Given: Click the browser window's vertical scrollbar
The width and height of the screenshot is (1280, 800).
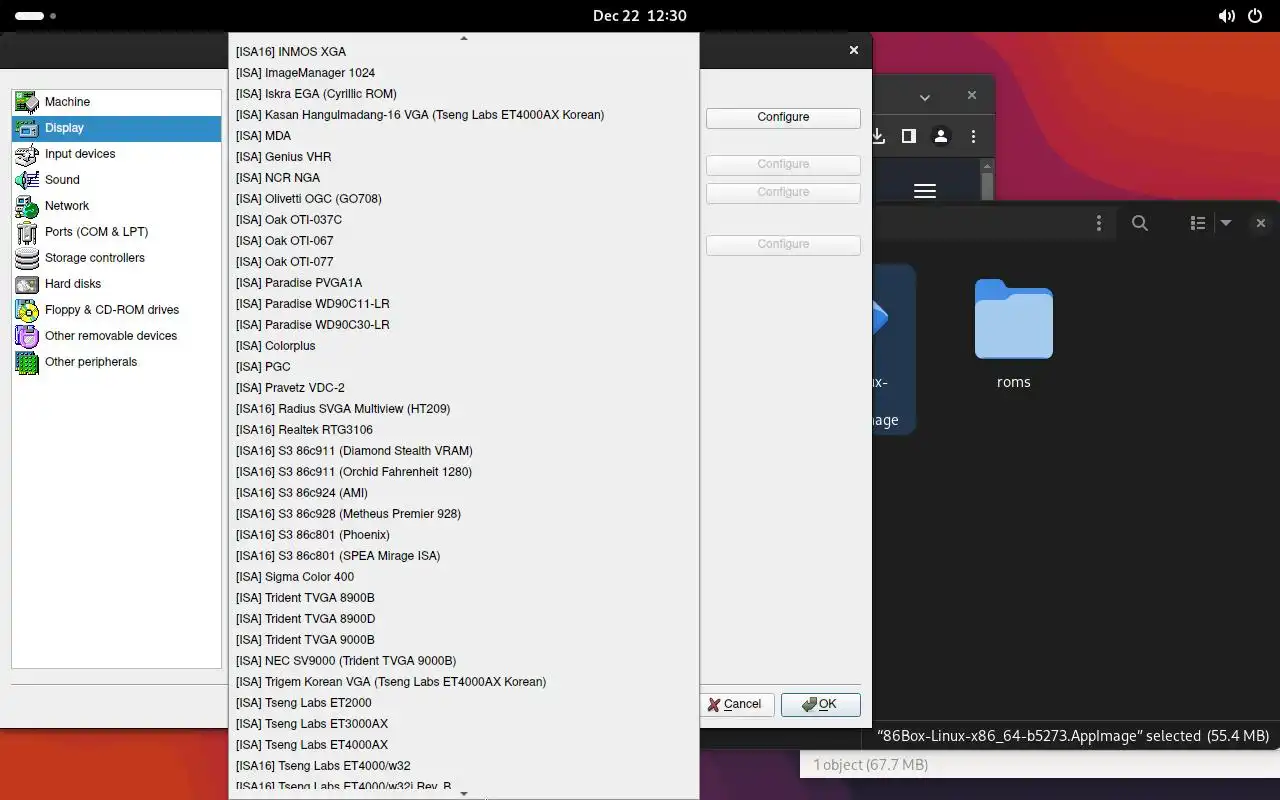Looking at the screenshot, I should (988, 185).
